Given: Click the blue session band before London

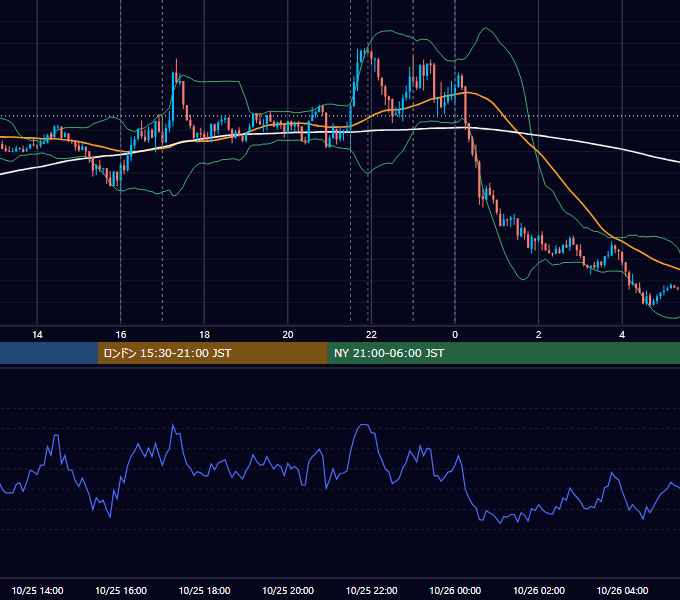Looking at the screenshot, I should (49, 353).
